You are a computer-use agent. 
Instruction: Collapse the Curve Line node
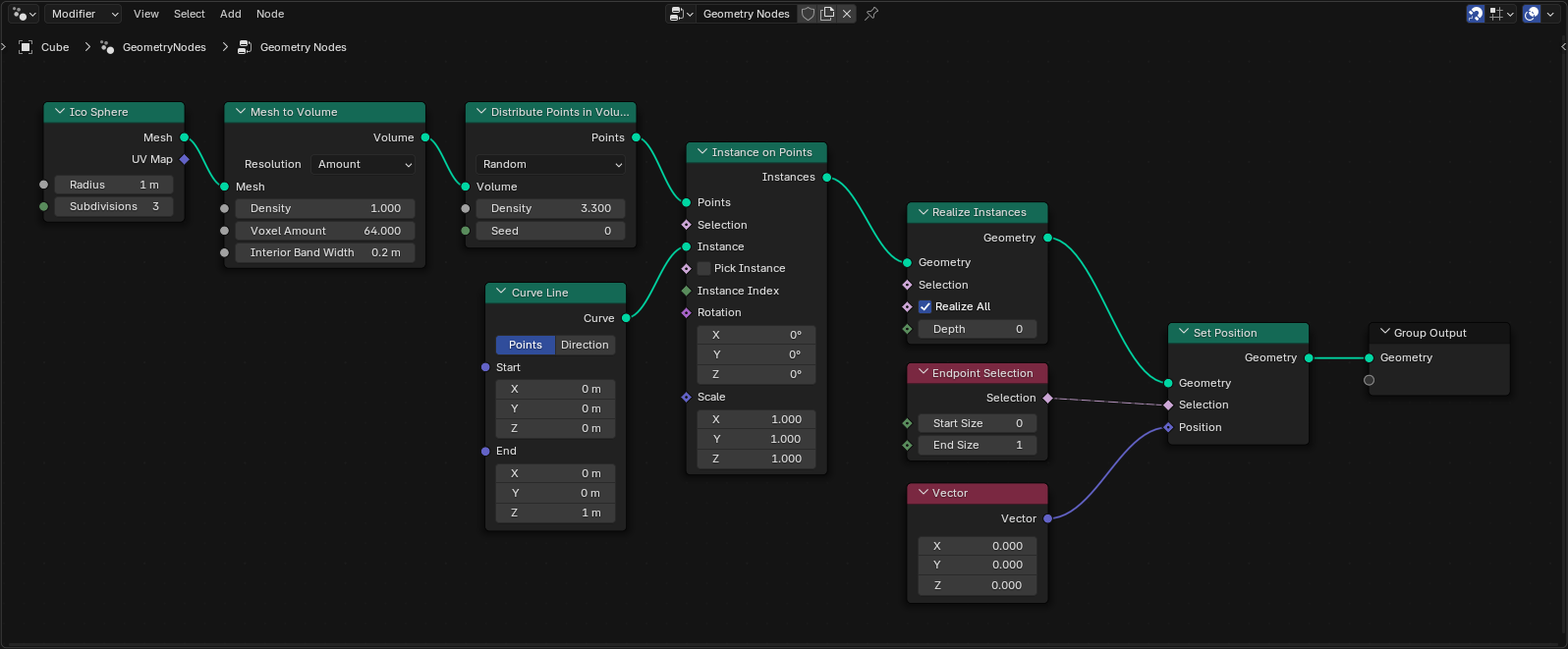[501, 293]
